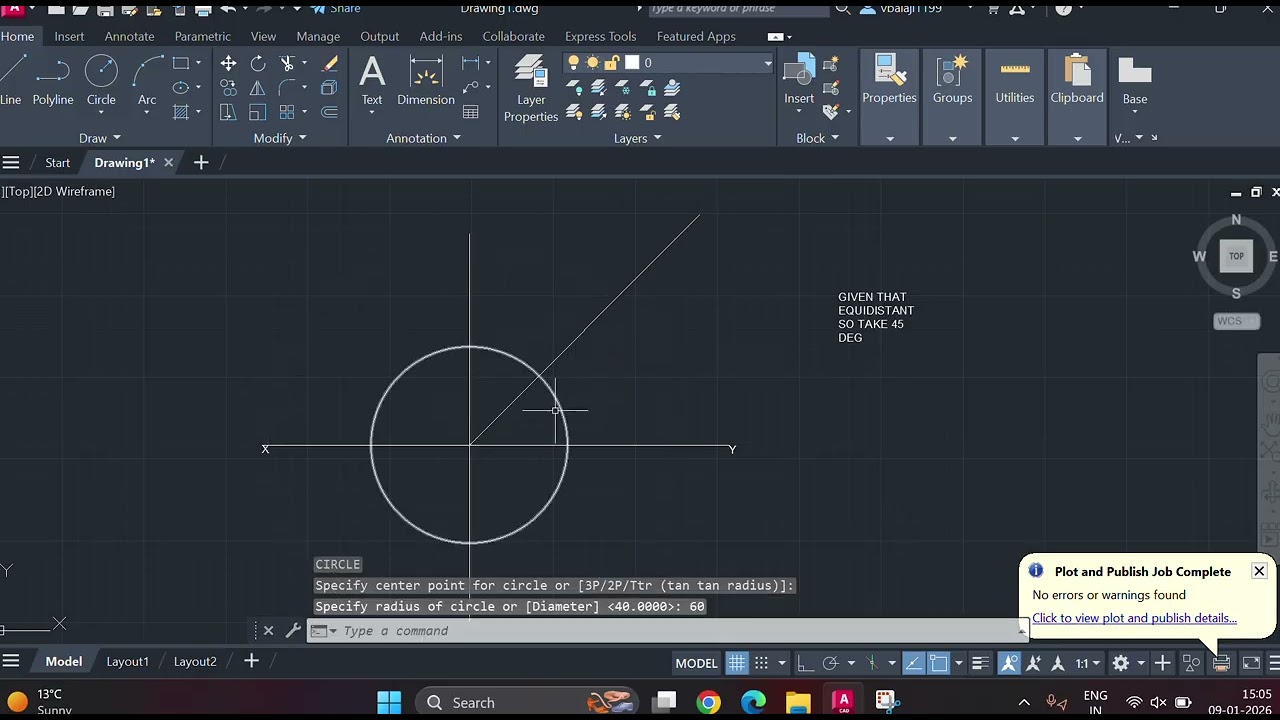
Task: Toggle layer 0 on/off lightbulb
Action: [x=574, y=63]
